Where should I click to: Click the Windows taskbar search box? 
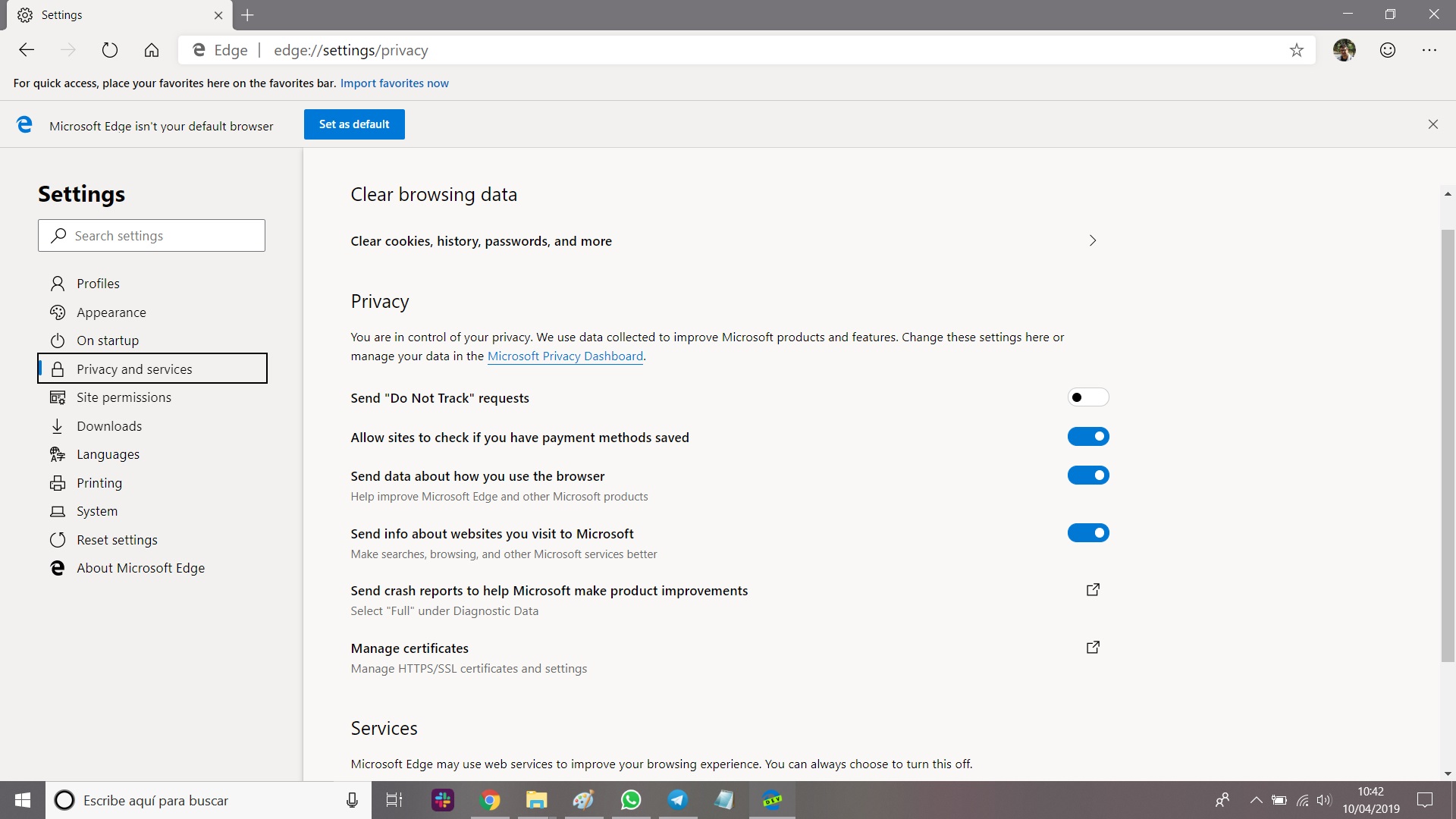(x=209, y=800)
